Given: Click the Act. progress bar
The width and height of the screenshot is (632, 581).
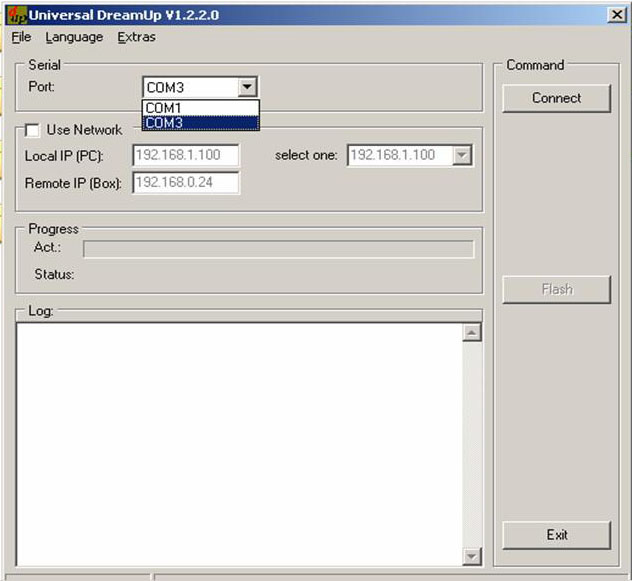Looking at the screenshot, I should pos(279,249).
